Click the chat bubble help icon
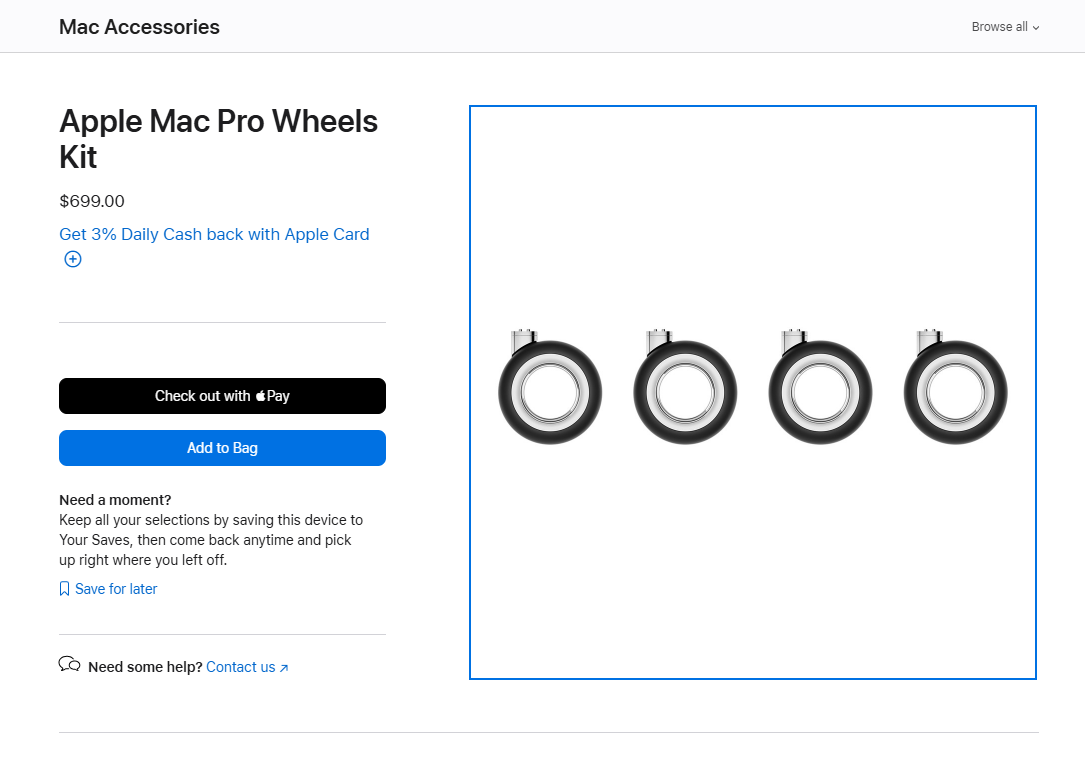 pos(69,664)
